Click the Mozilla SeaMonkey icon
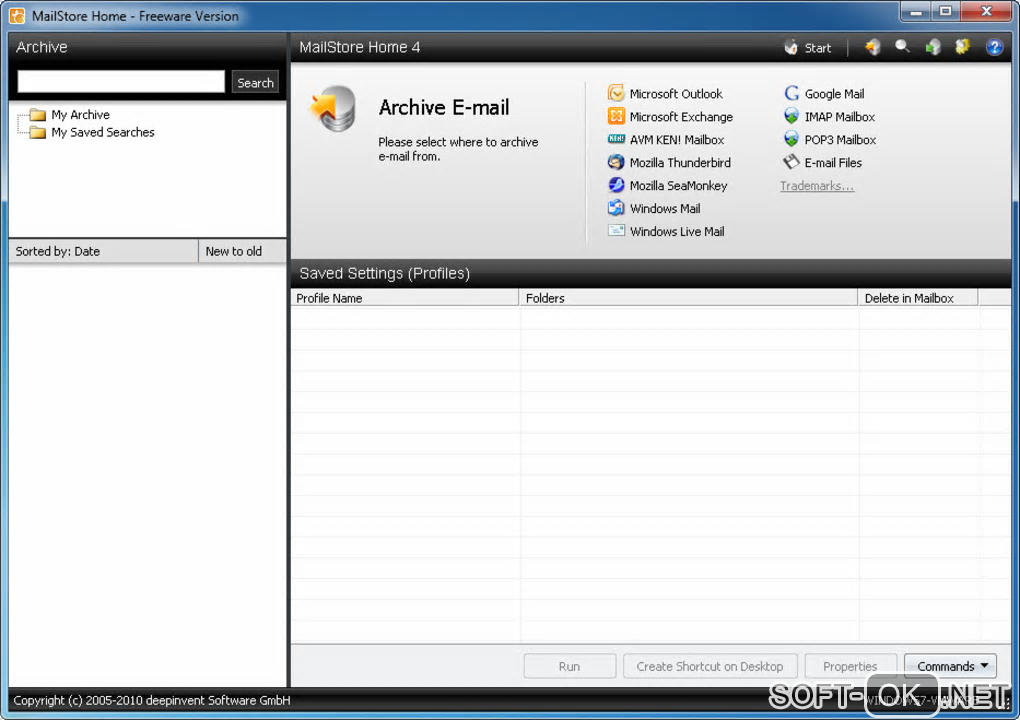The width and height of the screenshot is (1020, 720). click(x=615, y=185)
